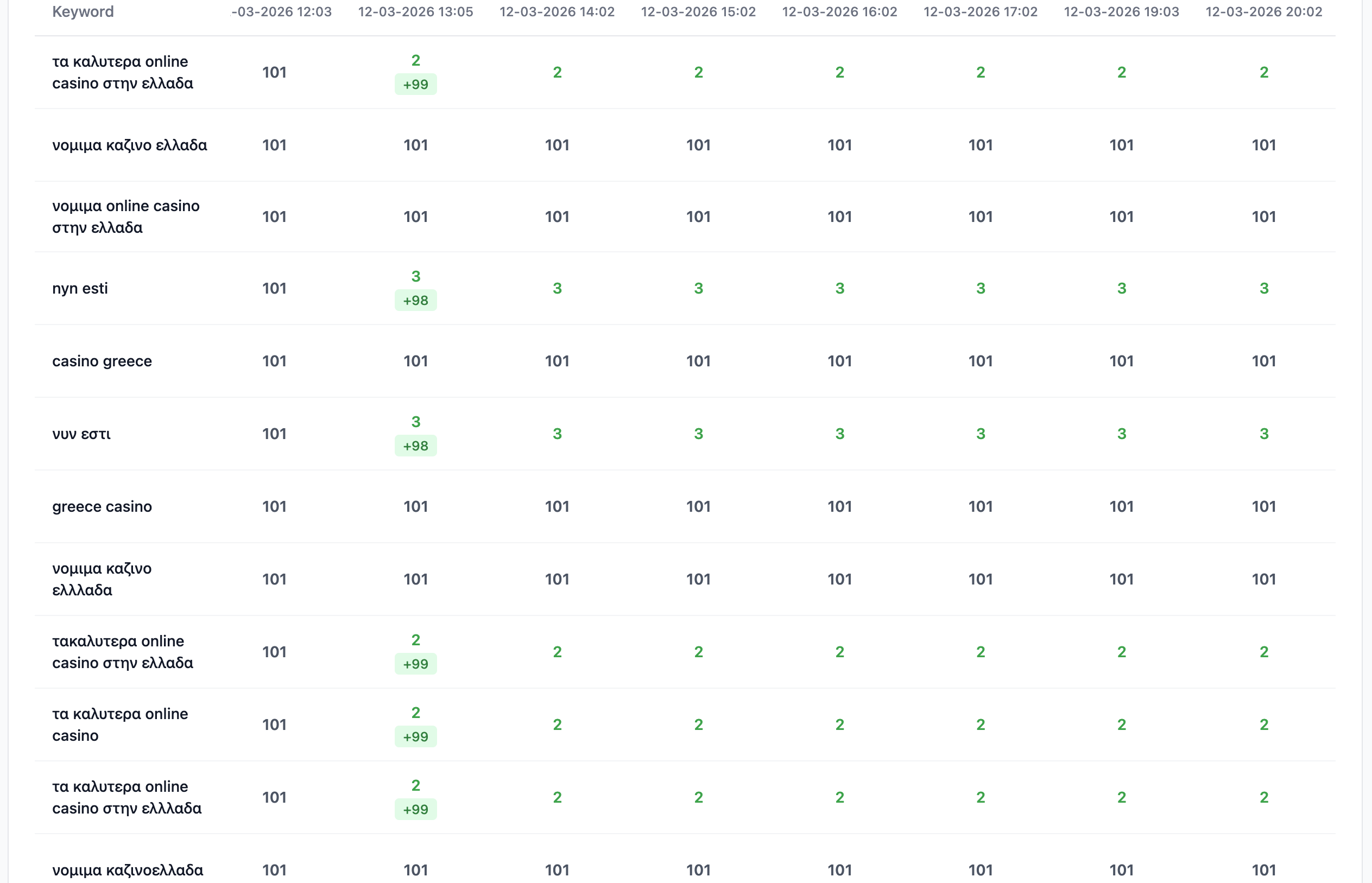Click +99 badge in 'τα καλυτερα online casino' row
This screenshot has height=883, width=1372.
(416, 737)
